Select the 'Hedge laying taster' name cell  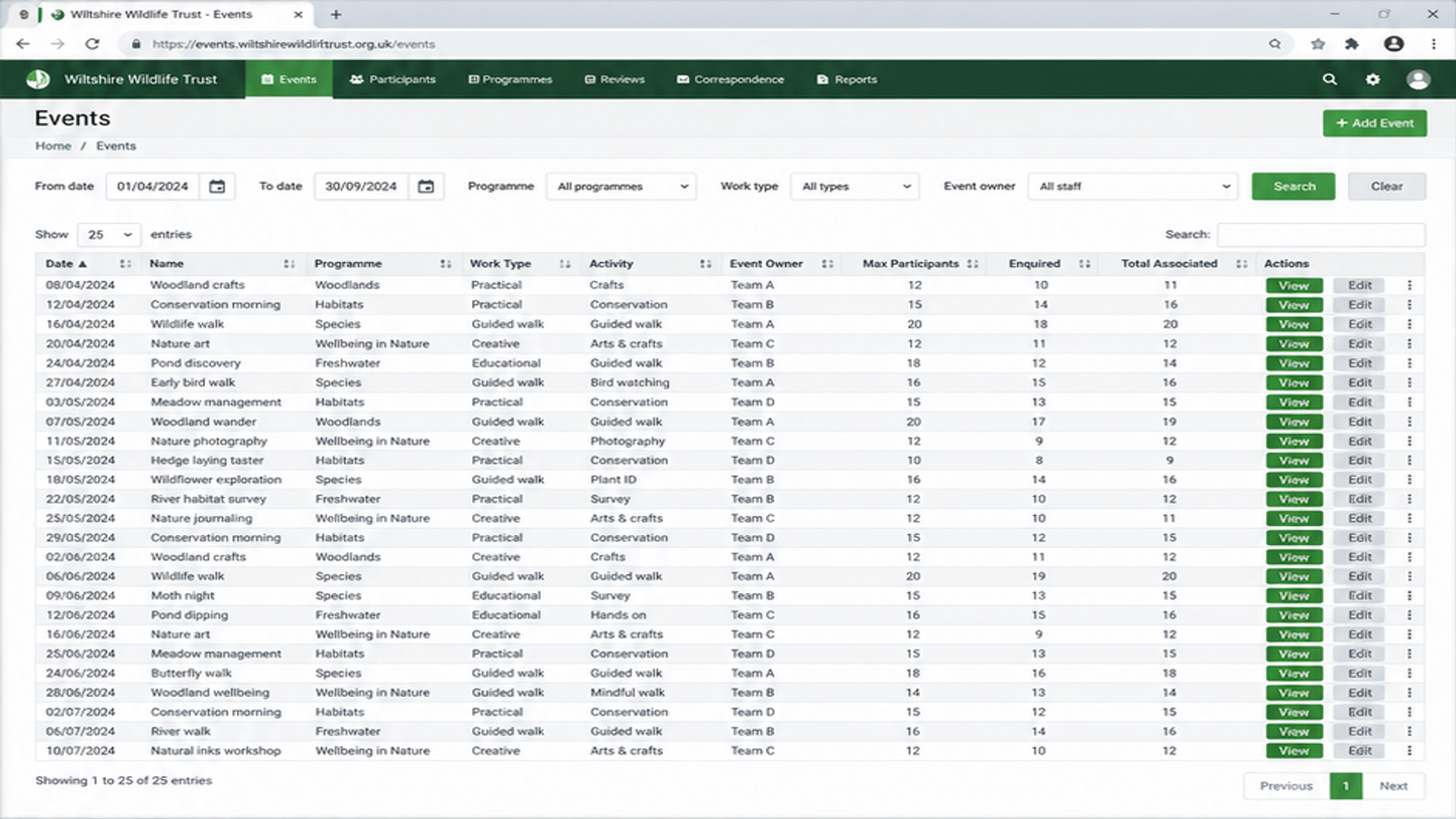coord(207,460)
